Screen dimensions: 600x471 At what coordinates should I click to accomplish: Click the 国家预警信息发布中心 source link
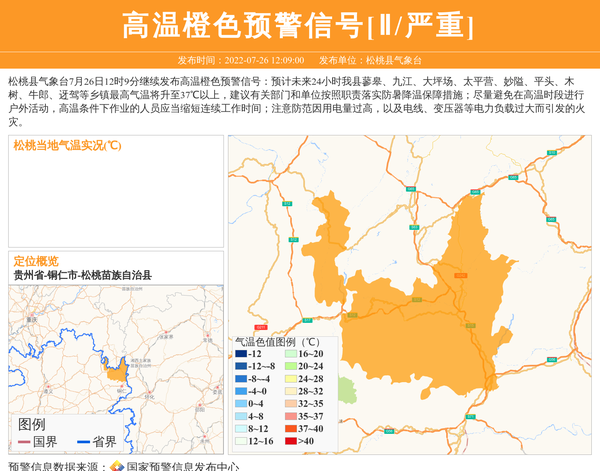pyautogui.click(x=182, y=466)
